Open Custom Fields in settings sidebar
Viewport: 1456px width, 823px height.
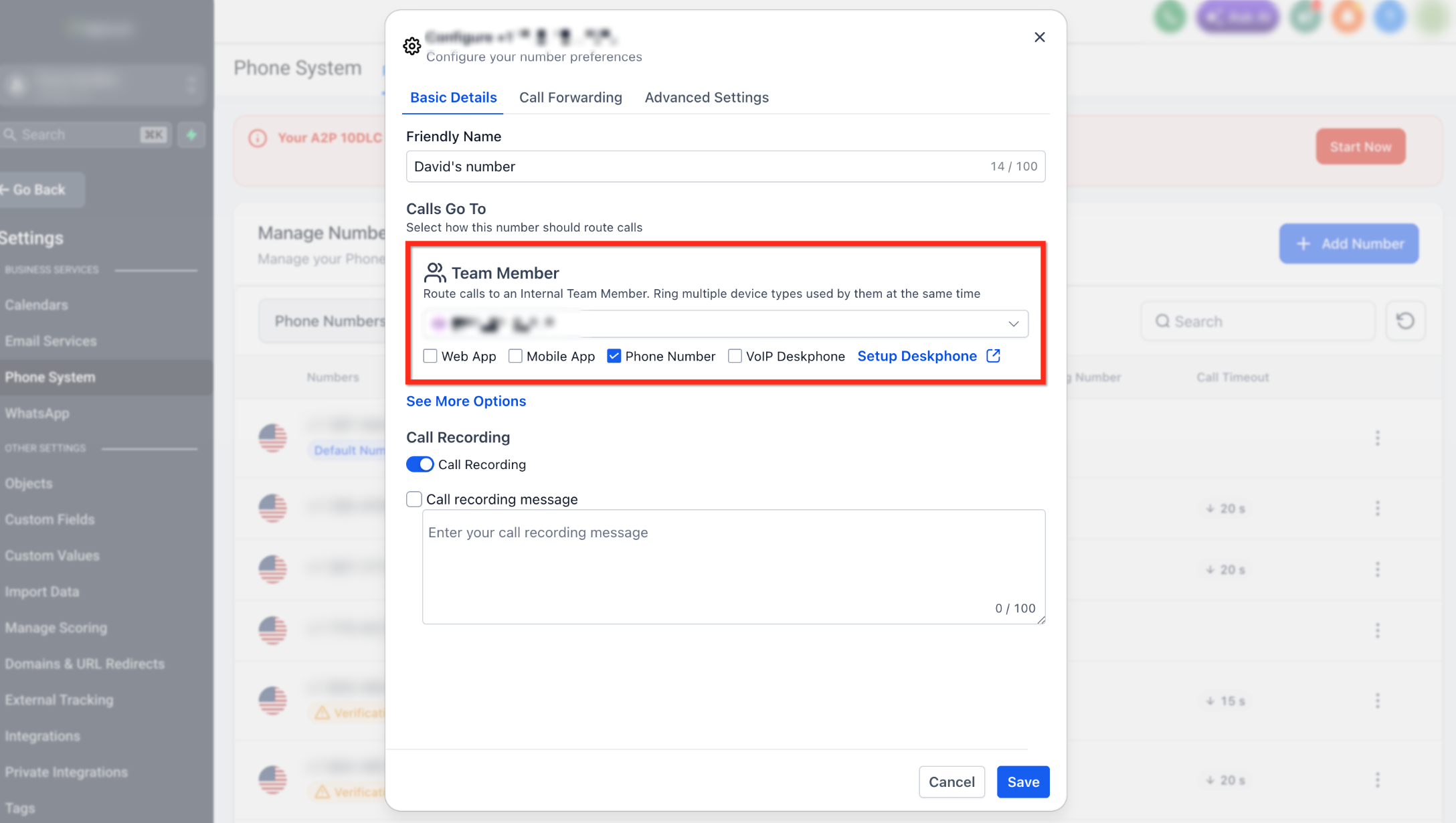(x=50, y=519)
